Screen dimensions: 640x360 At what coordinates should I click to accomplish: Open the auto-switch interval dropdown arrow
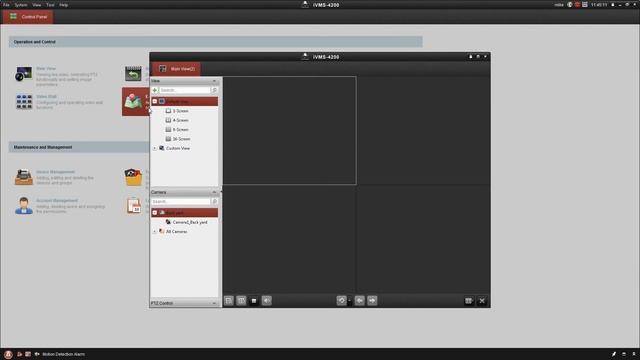coord(349,301)
